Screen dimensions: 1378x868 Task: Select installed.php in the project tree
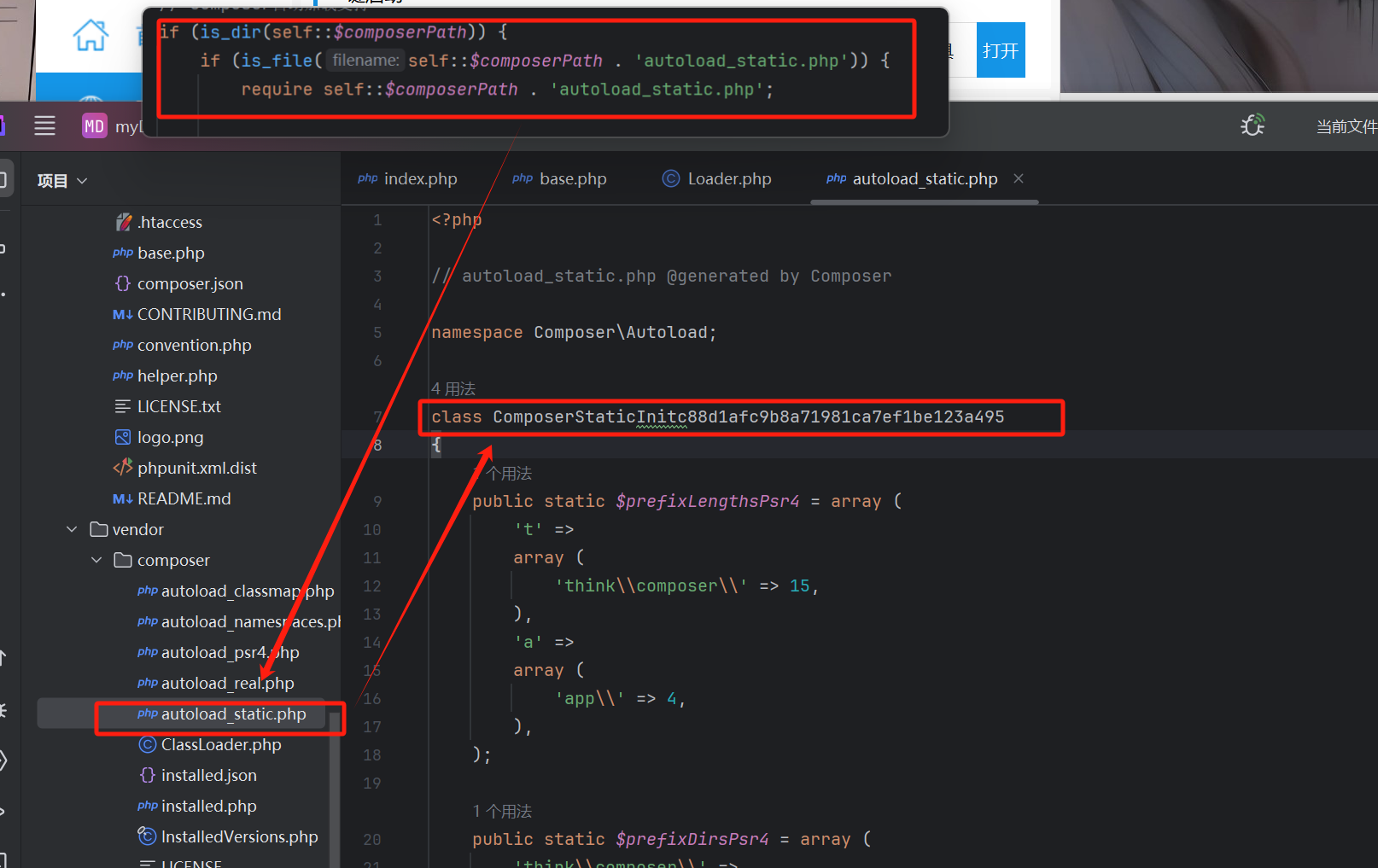(209, 807)
